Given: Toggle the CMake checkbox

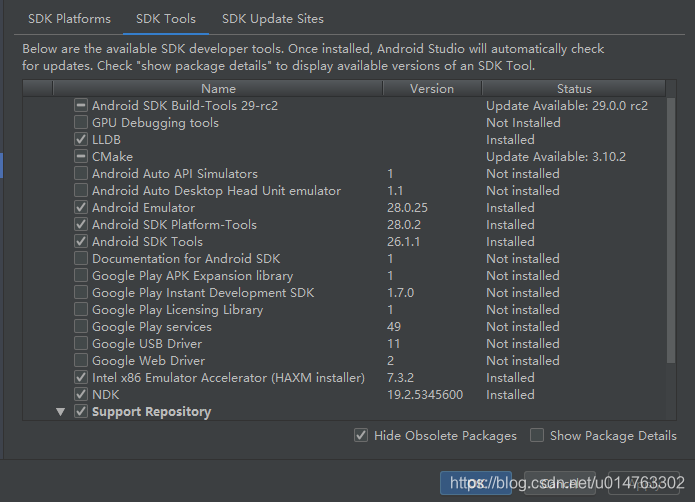Looking at the screenshot, I should coord(81,156).
